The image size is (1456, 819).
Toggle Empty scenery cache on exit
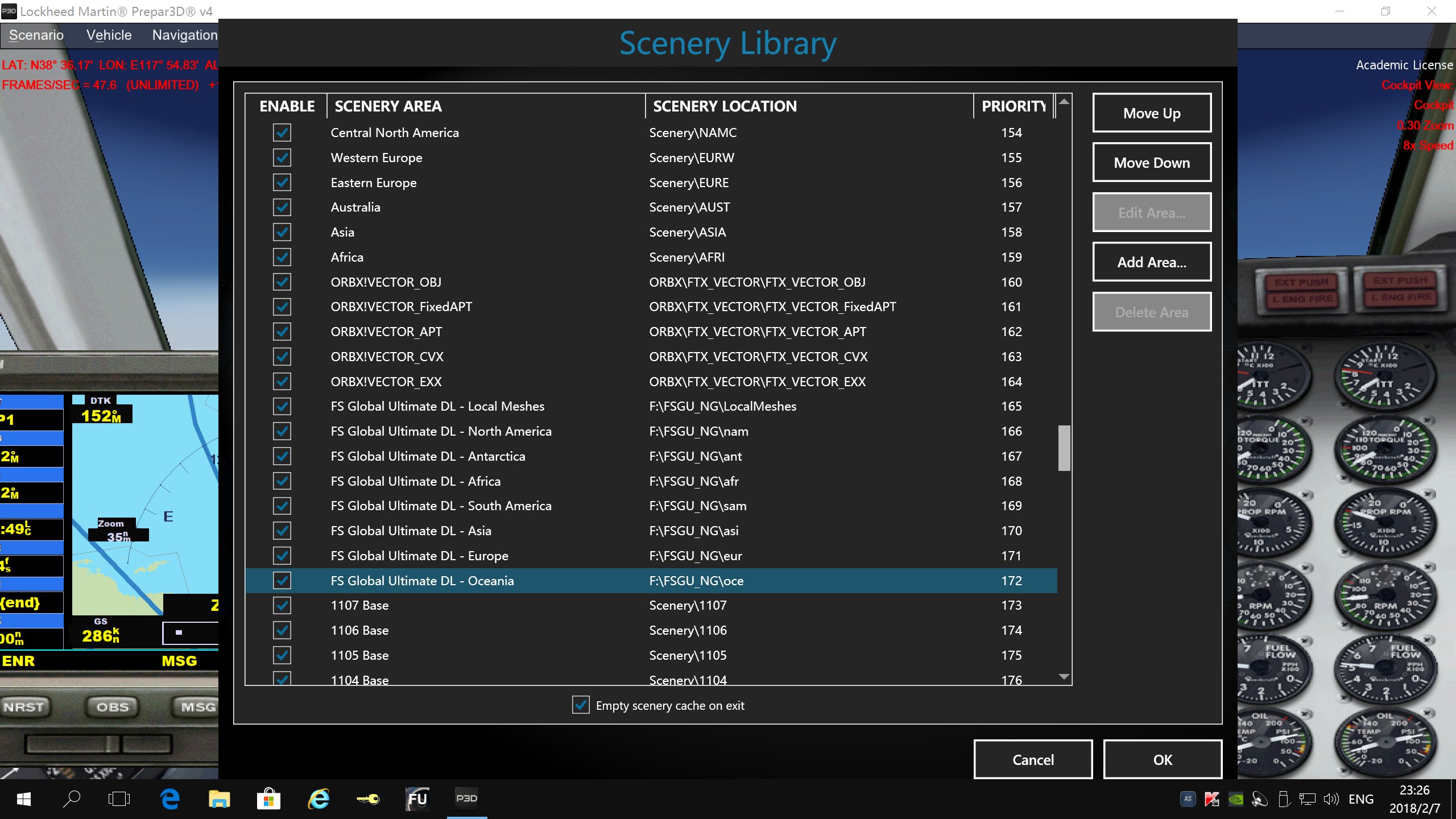[581, 705]
